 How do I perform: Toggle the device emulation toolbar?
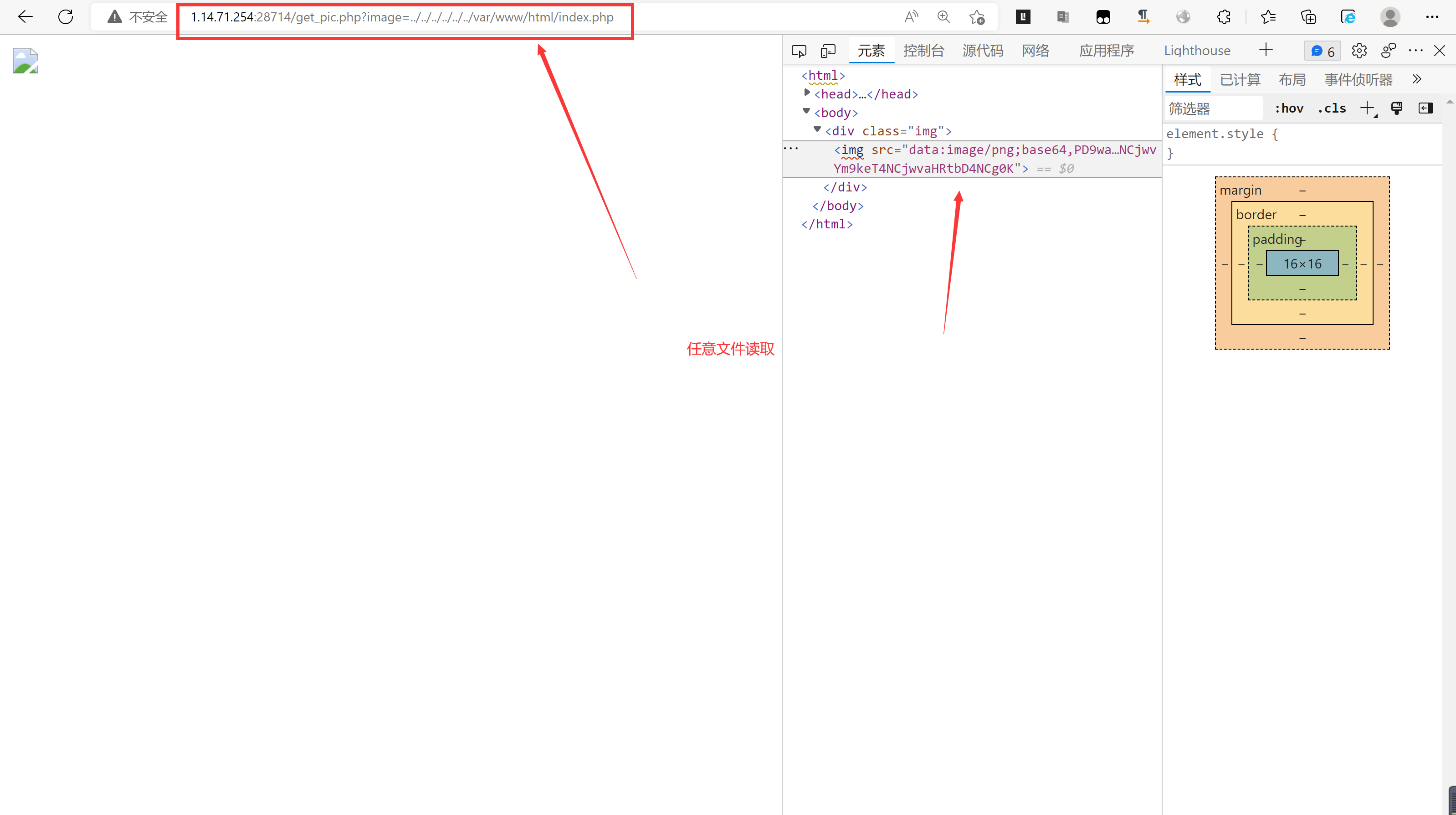point(828,50)
